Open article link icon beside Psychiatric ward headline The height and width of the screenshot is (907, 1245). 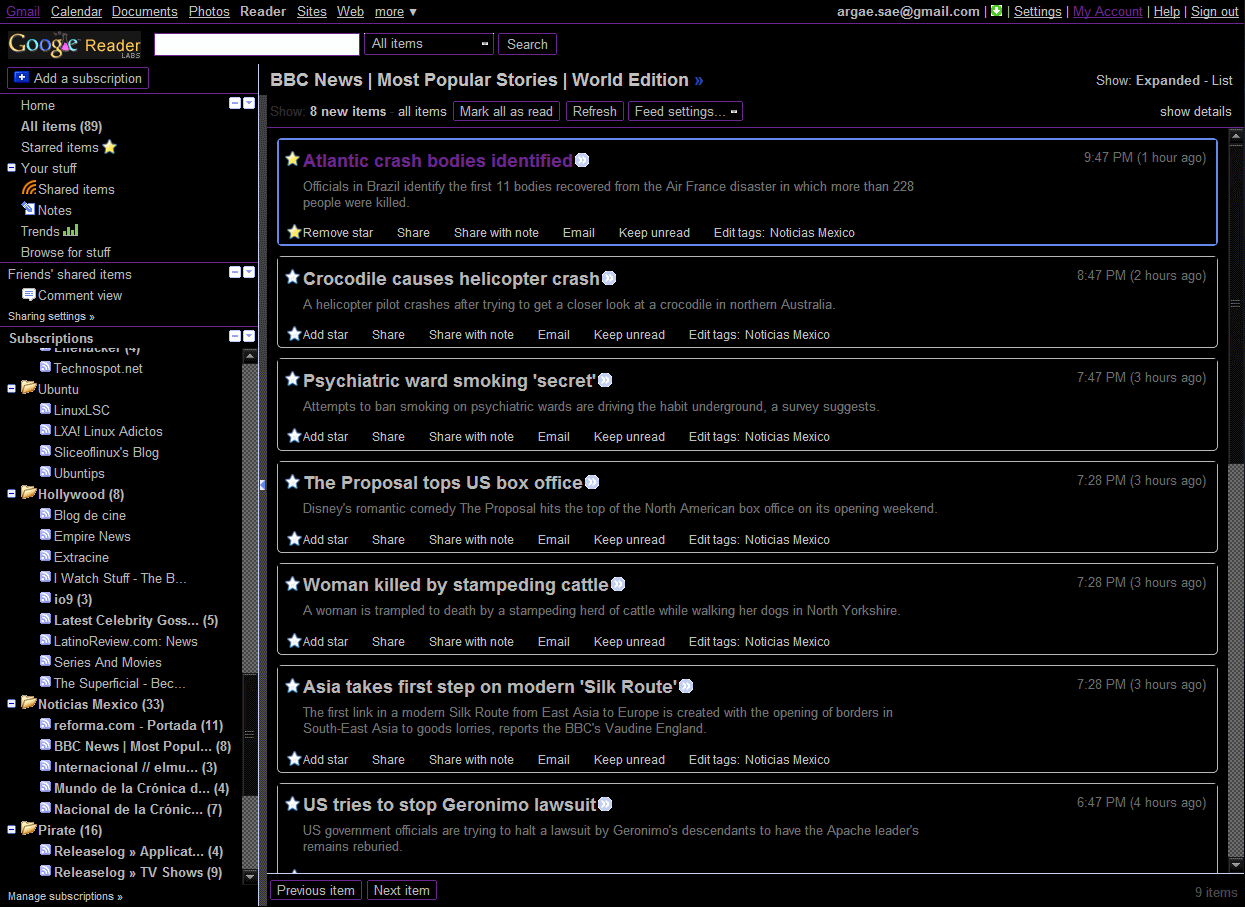605,381
